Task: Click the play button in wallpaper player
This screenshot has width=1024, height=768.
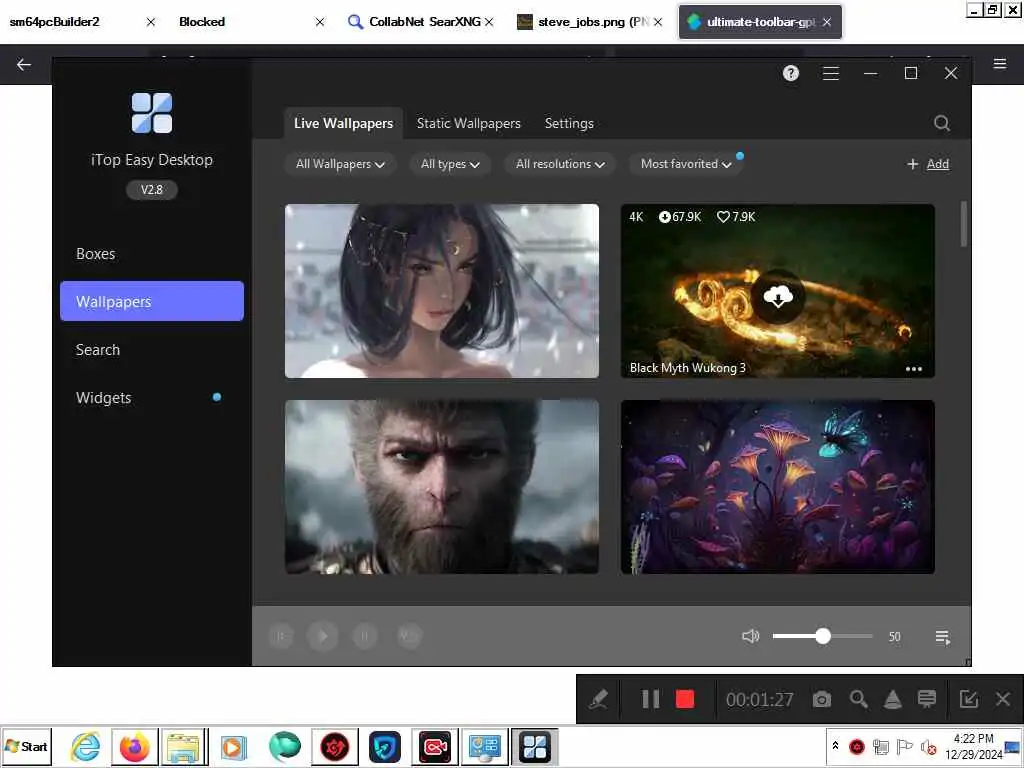Action: (323, 635)
